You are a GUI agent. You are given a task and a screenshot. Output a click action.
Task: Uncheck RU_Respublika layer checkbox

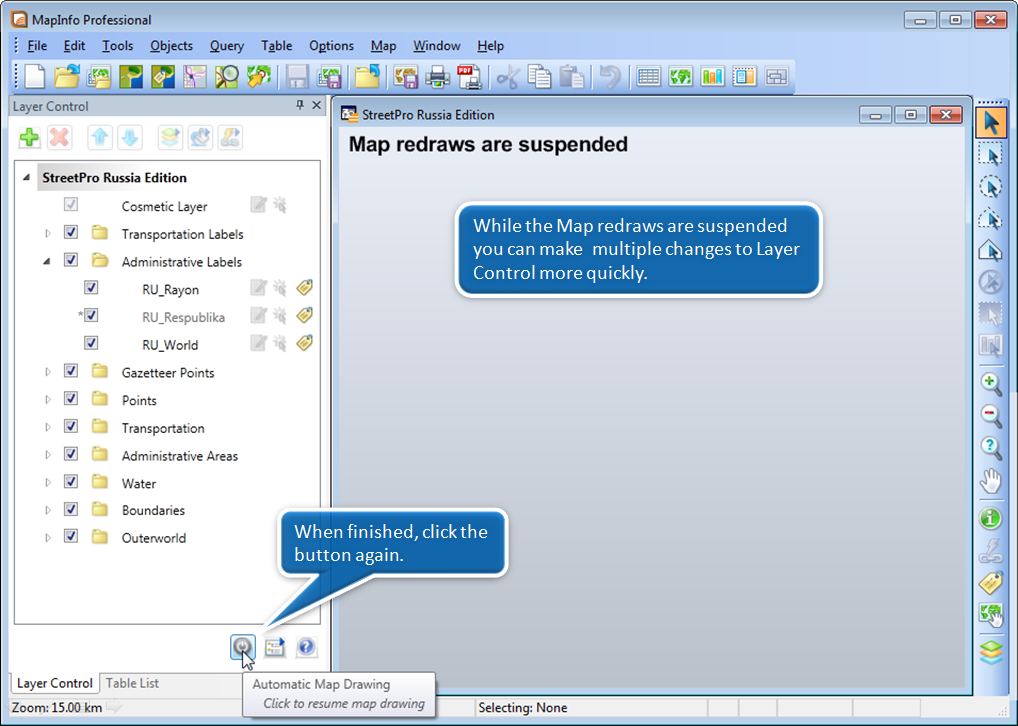[x=91, y=315]
